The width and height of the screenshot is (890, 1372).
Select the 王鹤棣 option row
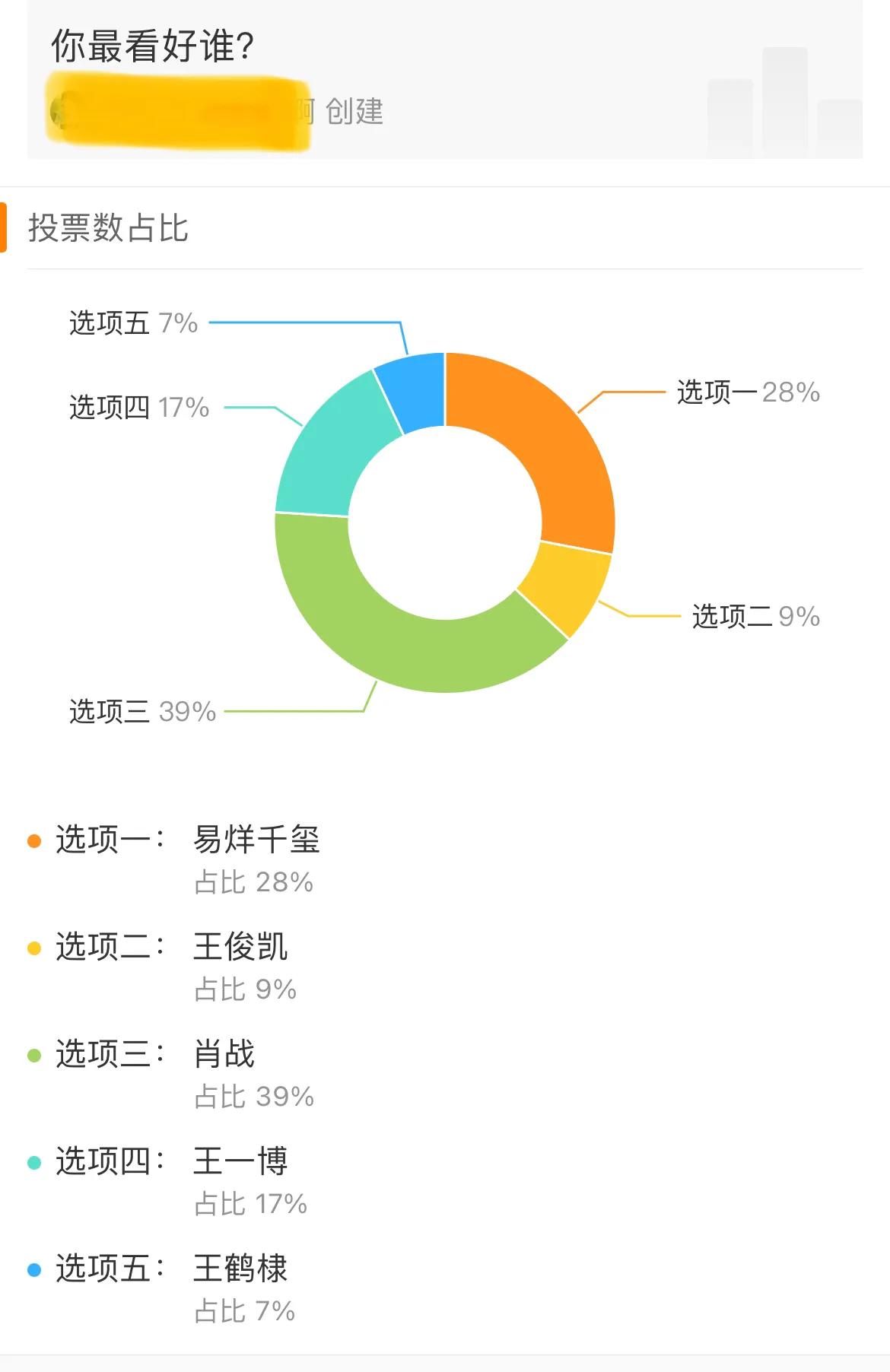pyautogui.click(x=445, y=1288)
